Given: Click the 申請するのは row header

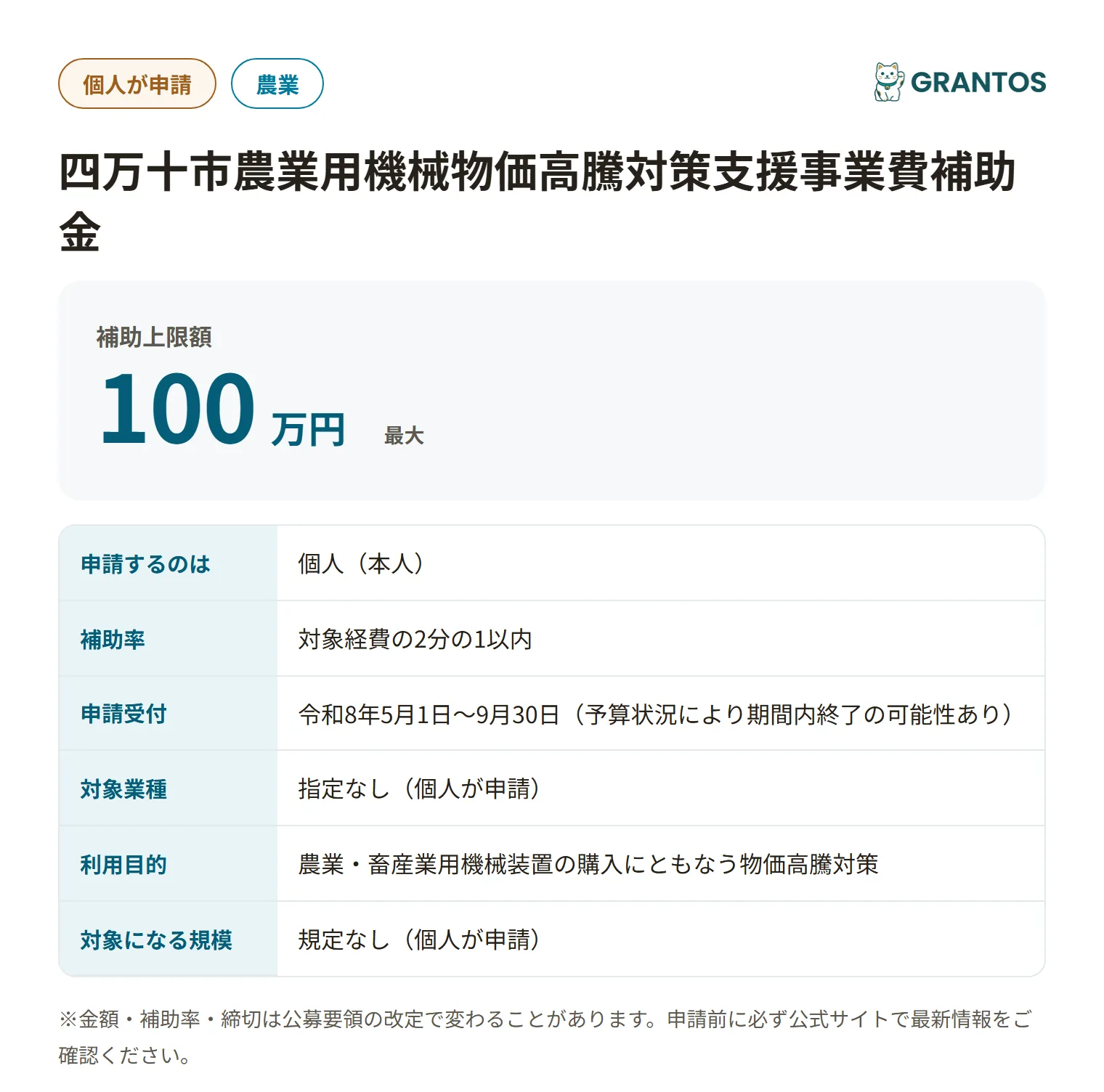Looking at the screenshot, I should pos(168,563).
